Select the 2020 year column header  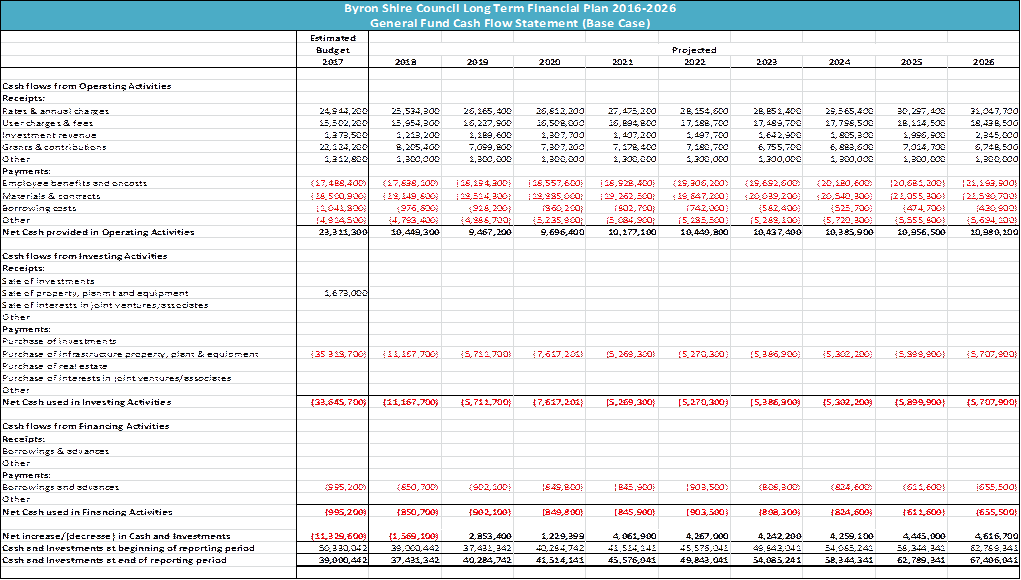click(550, 62)
